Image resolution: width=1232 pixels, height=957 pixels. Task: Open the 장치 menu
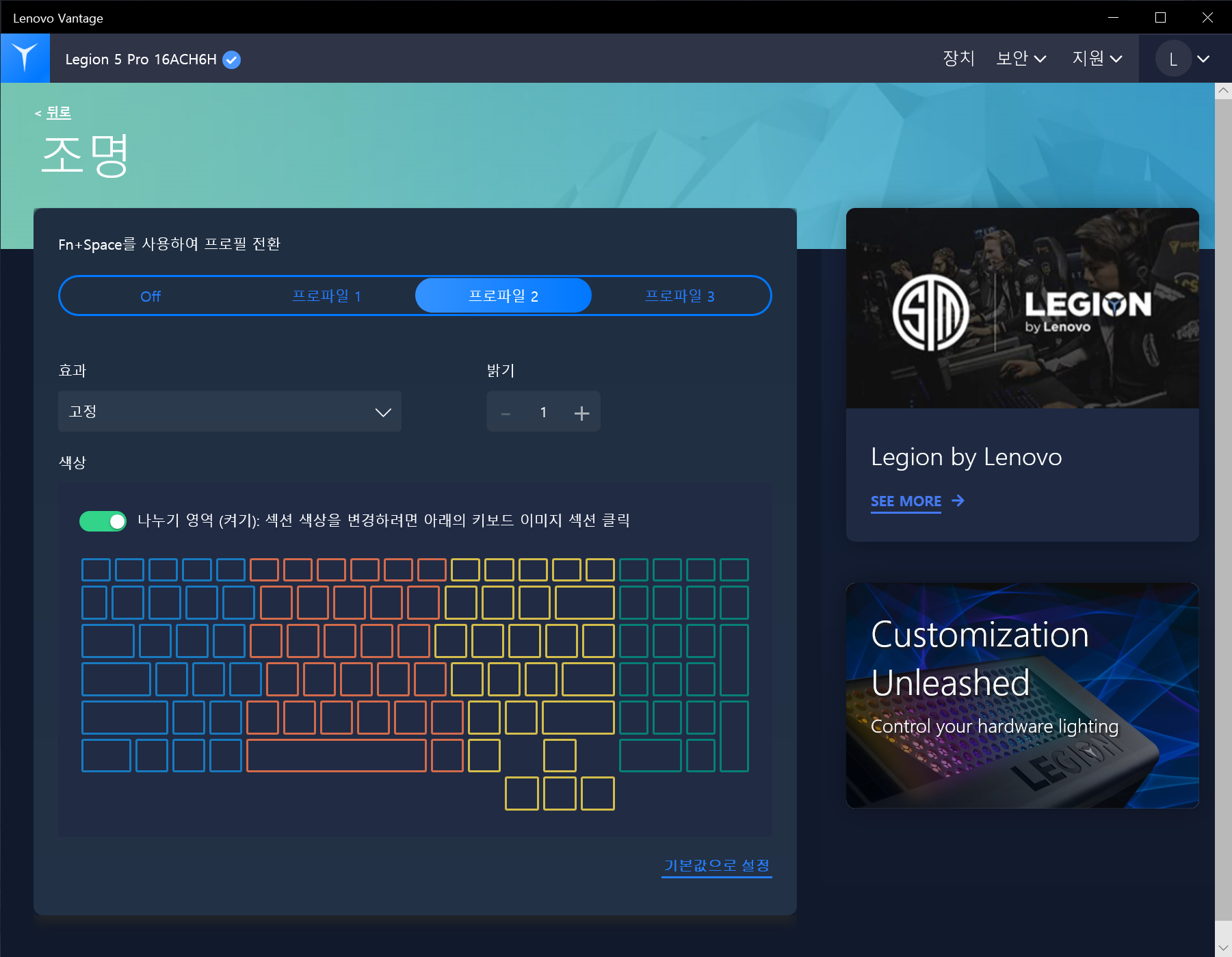point(958,58)
